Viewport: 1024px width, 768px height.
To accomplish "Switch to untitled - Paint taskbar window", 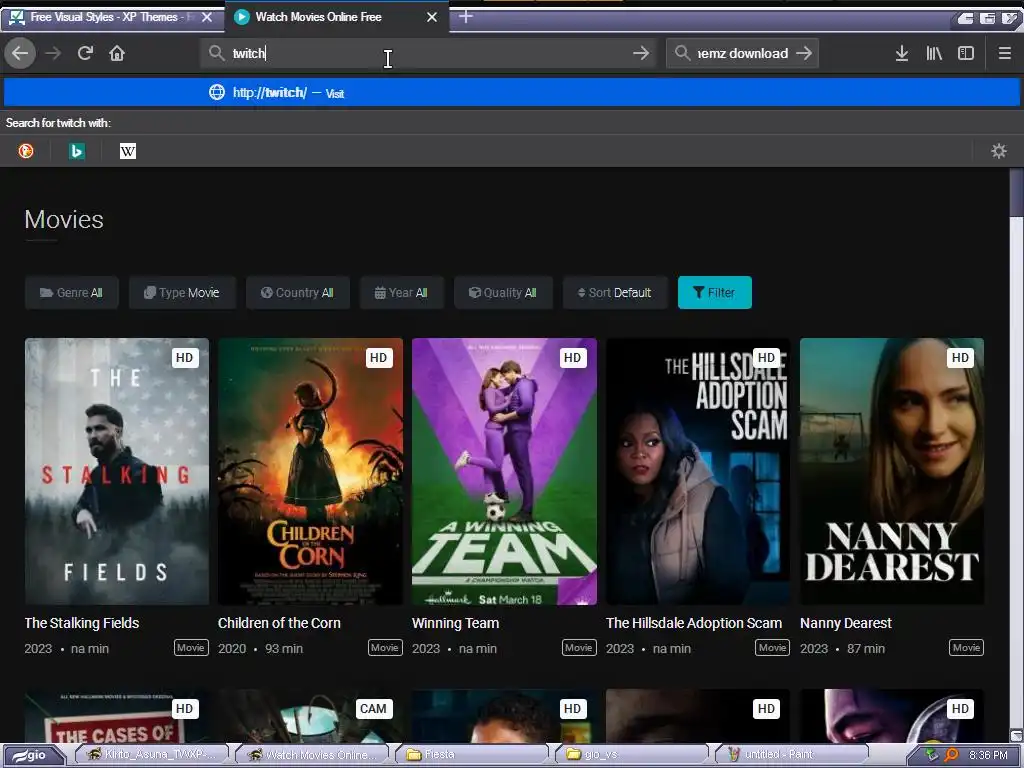I will click(792, 755).
